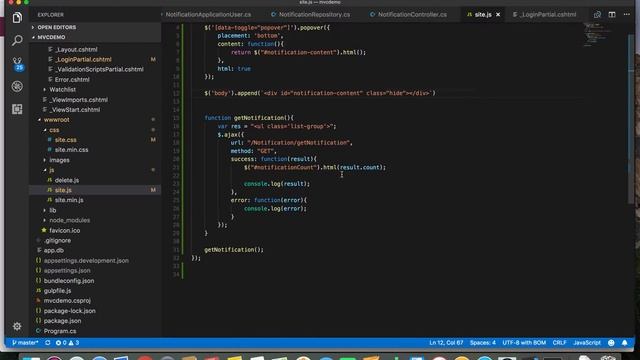Open gulpfile.js file
The image size is (640, 360).
(x=57, y=291)
